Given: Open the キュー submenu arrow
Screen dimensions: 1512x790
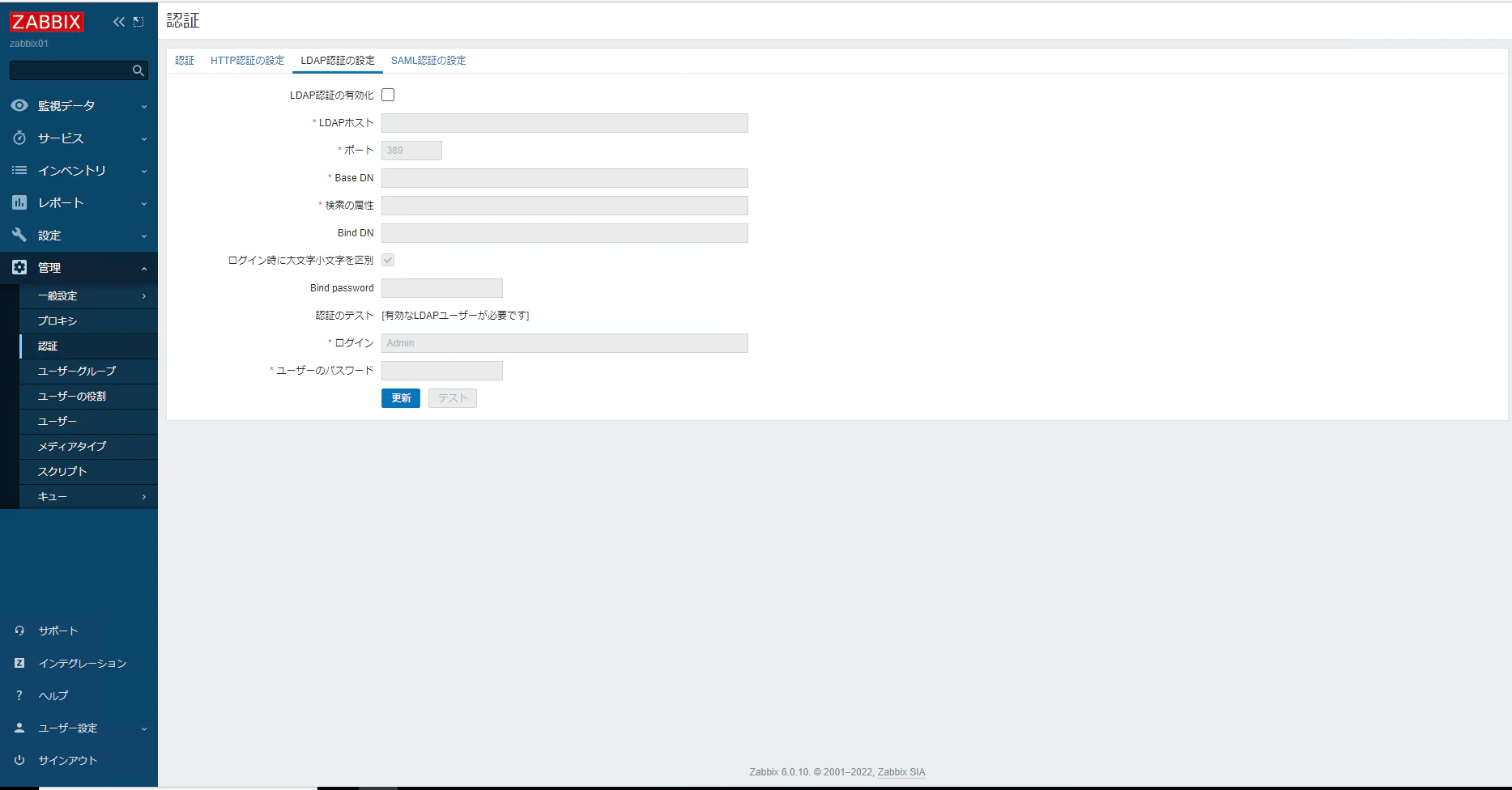Looking at the screenshot, I should (144, 497).
